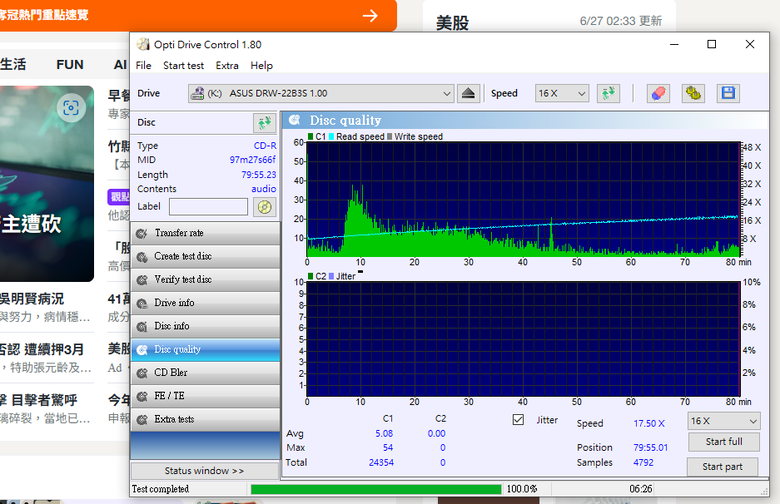
Task: Open the 16 X dropdown above Start full
Action: coord(724,421)
